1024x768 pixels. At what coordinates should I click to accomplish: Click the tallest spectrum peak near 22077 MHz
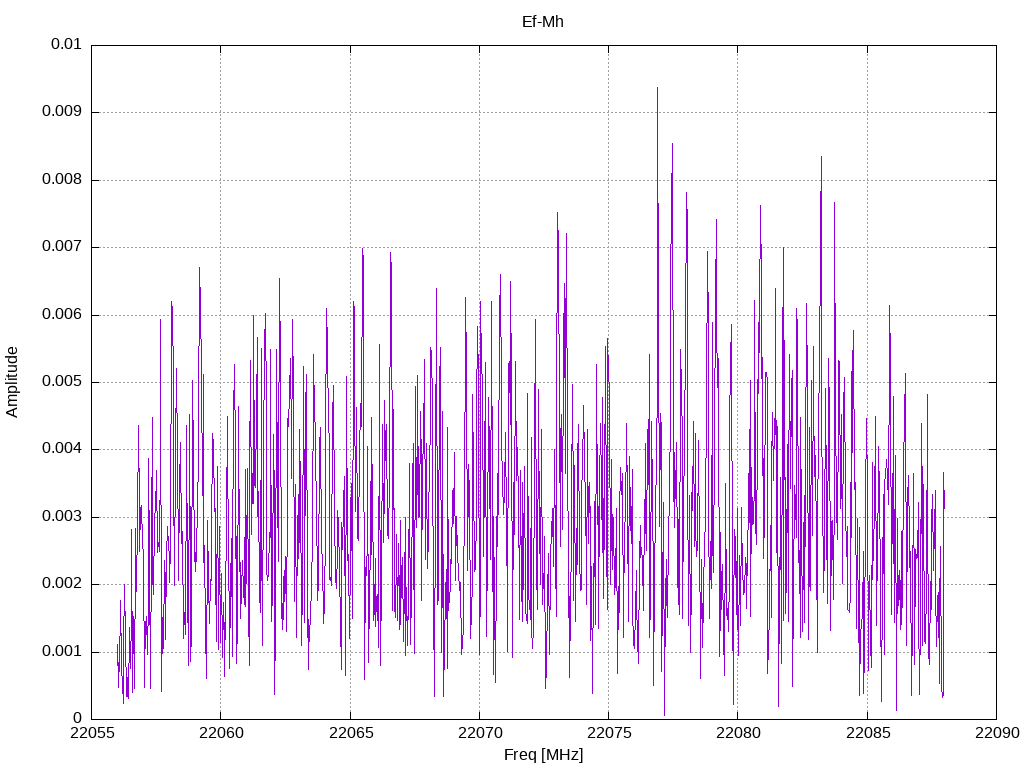point(657,88)
